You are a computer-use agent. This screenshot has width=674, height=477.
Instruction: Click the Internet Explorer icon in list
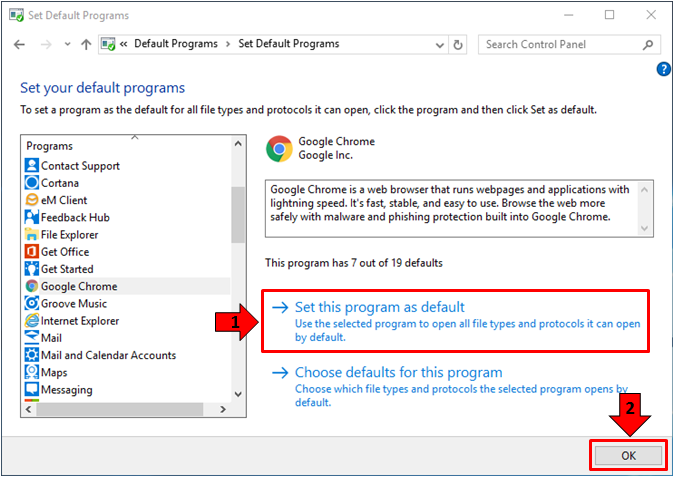[x=32, y=321]
